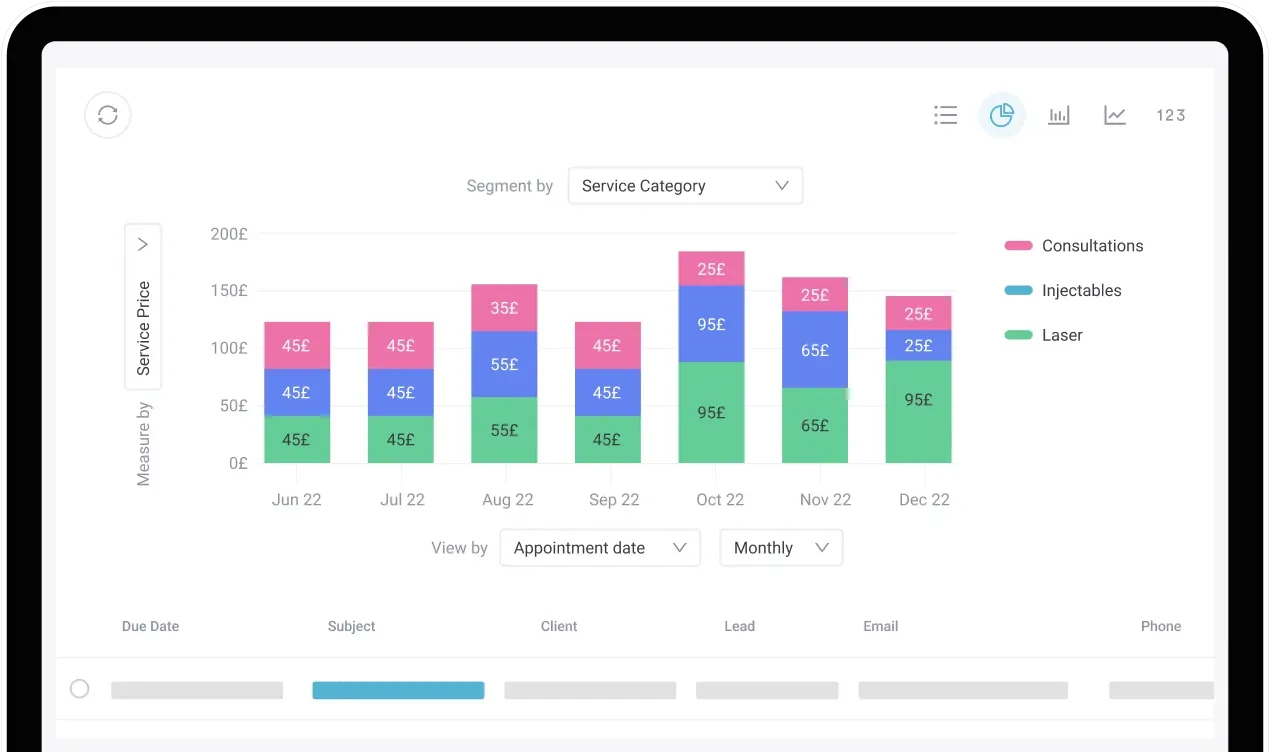The width and height of the screenshot is (1269, 752).
Task: Expand the Service Price side panel
Action: pyautogui.click(x=143, y=243)
